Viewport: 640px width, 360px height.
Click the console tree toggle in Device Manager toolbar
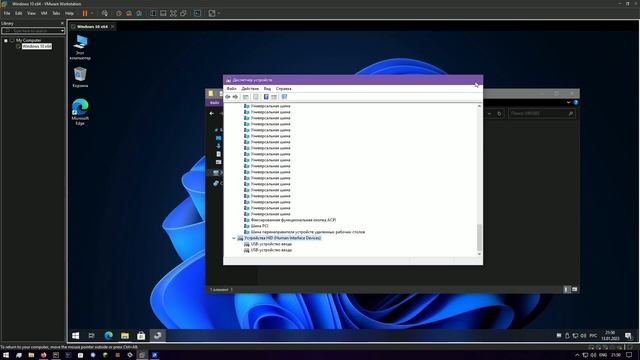point(246,97)
